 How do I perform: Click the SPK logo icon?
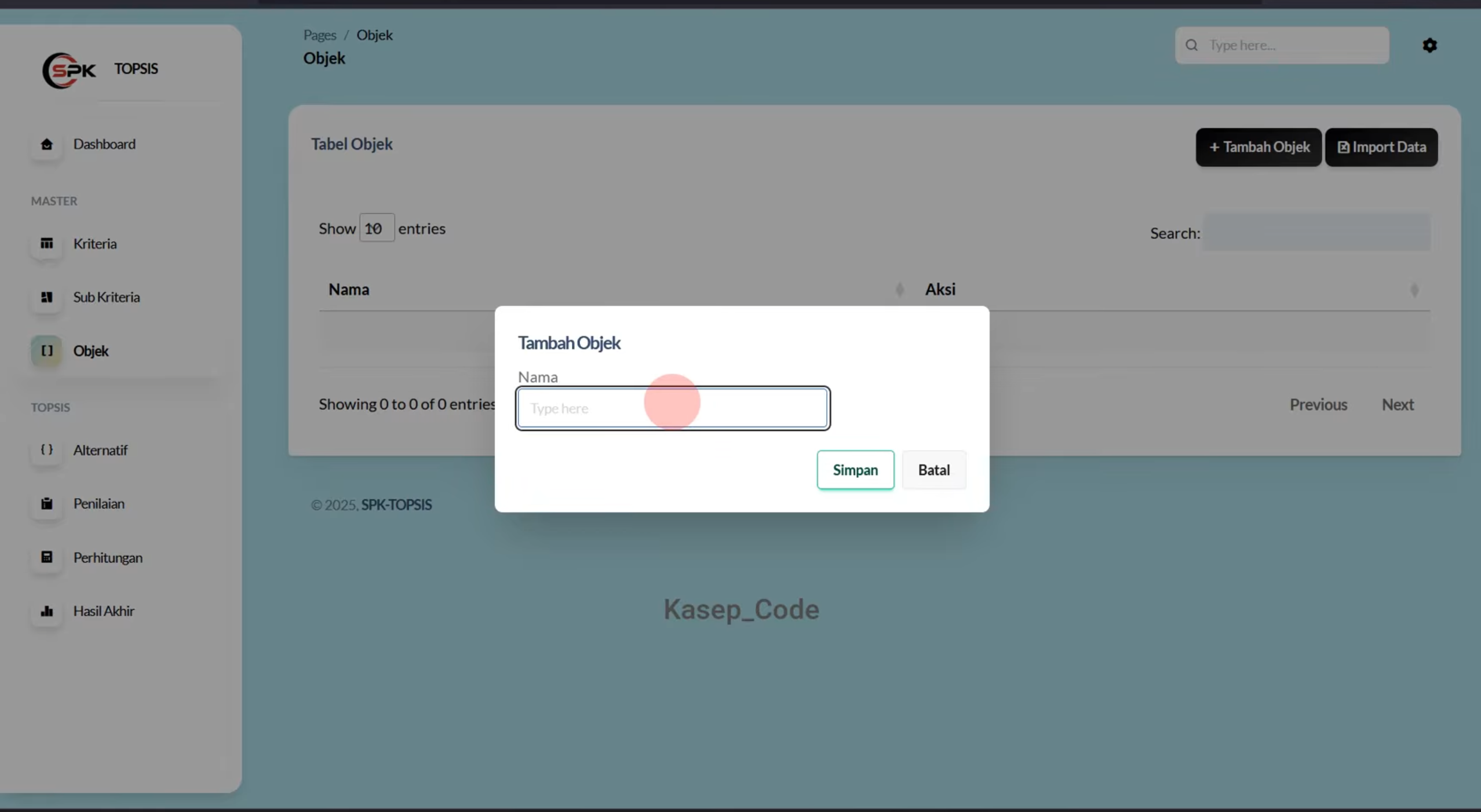coord(69,70)
